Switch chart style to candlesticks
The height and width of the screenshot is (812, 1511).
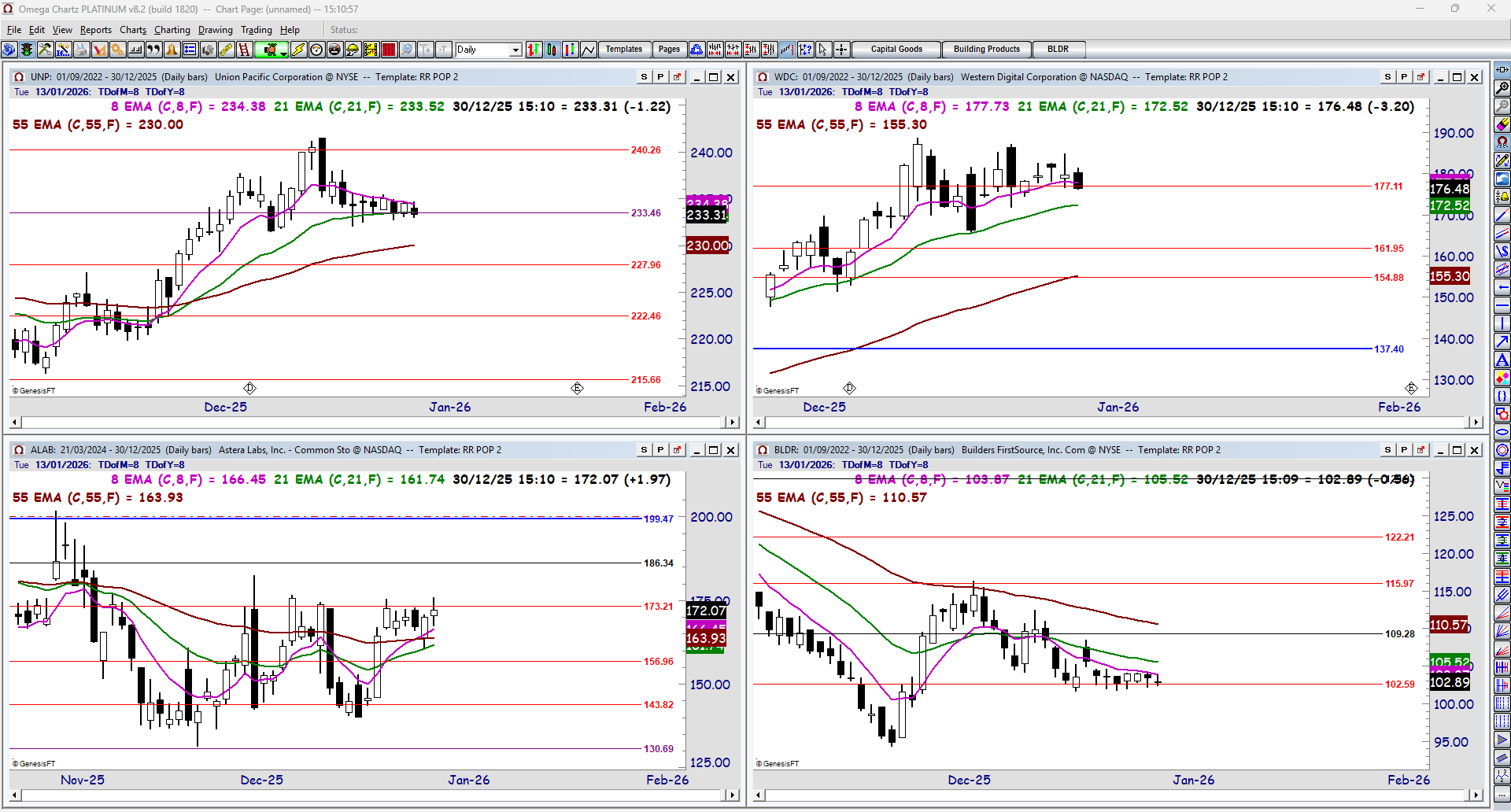pyautogui.click(x=552, y=50)
